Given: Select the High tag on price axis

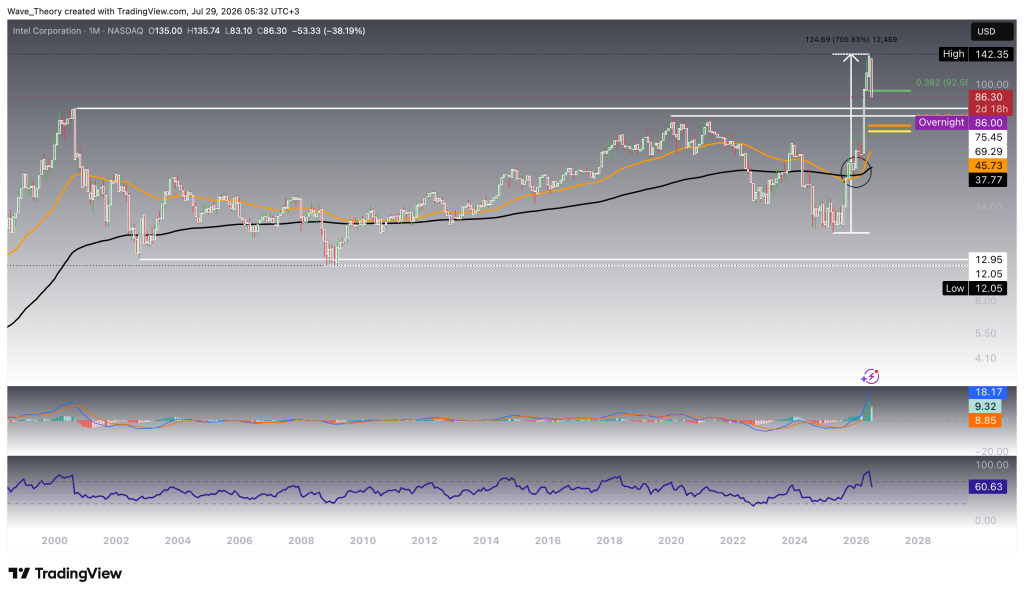Looking at the screenshot, I should 953,54.
